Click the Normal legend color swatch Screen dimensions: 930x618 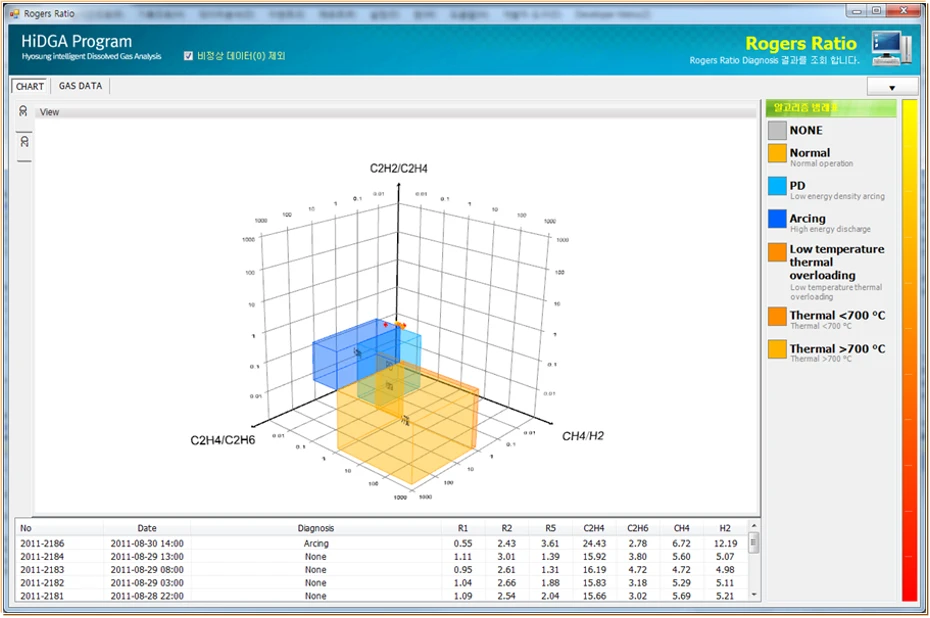pos(777,153)
